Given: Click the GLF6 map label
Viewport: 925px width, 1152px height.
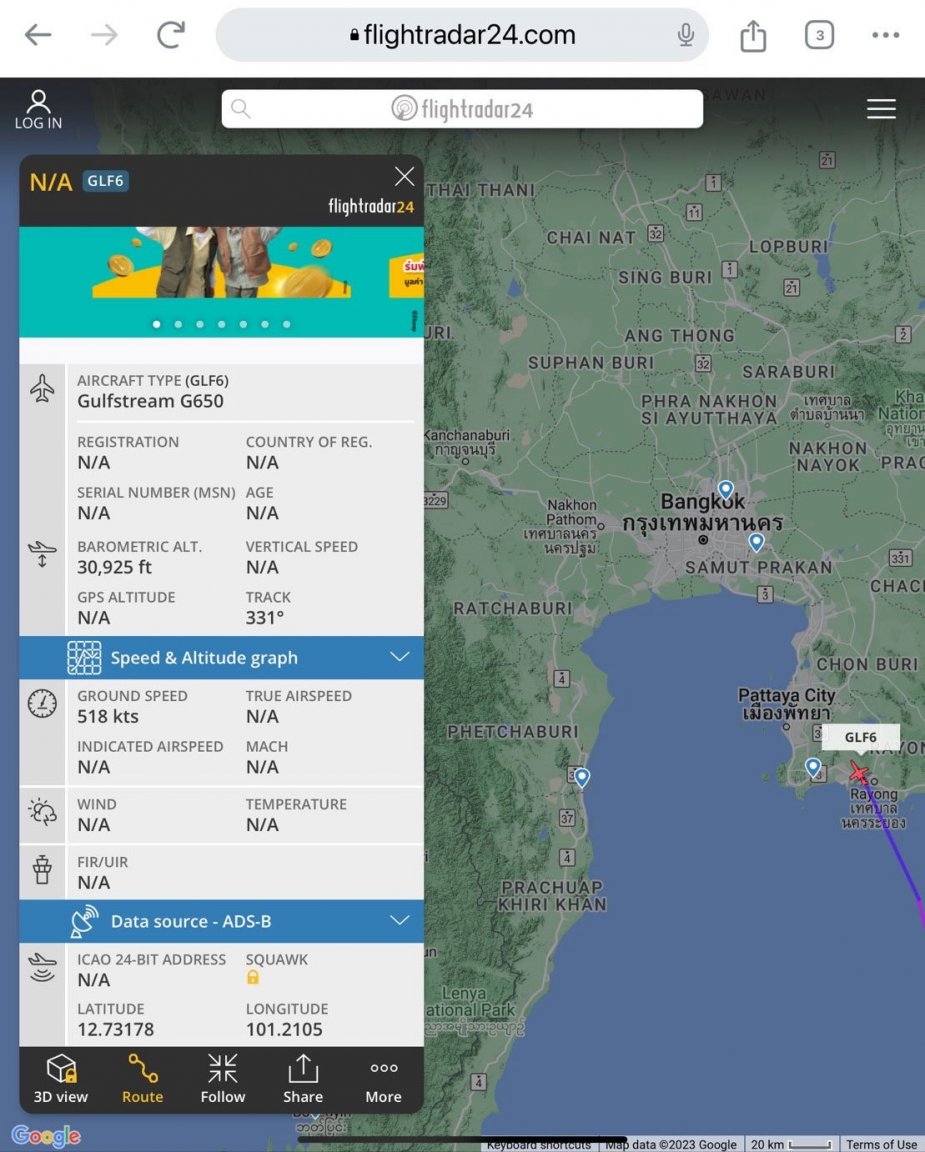Looking at the screenshot, I should point(860,737).
